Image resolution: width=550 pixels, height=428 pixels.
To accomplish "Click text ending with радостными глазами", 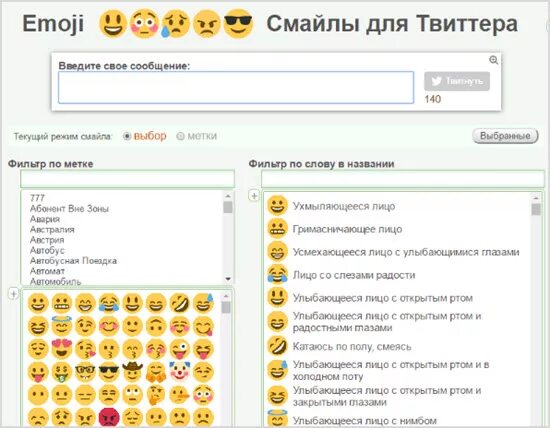I will (x=387, y=322).
